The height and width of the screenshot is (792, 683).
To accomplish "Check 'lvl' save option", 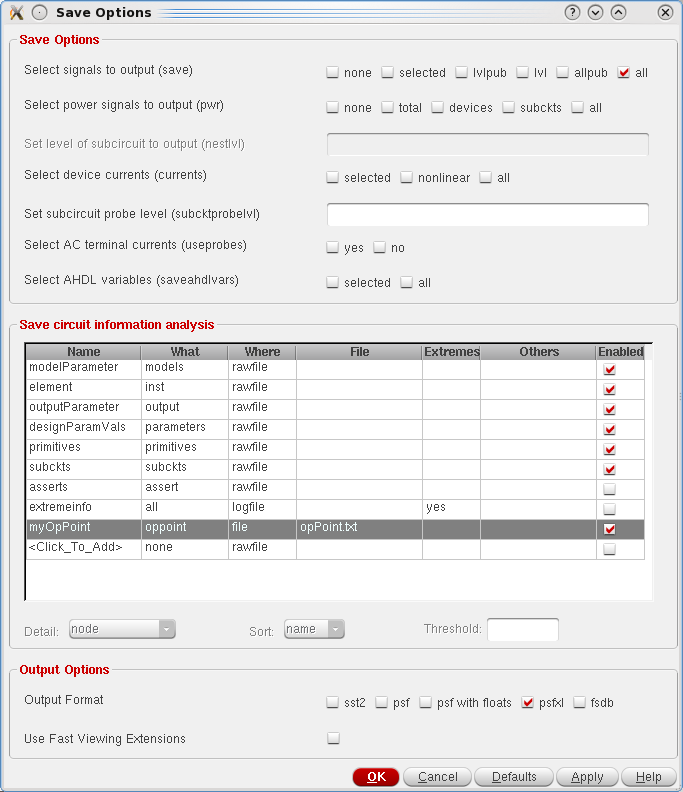I will point(522,72).
